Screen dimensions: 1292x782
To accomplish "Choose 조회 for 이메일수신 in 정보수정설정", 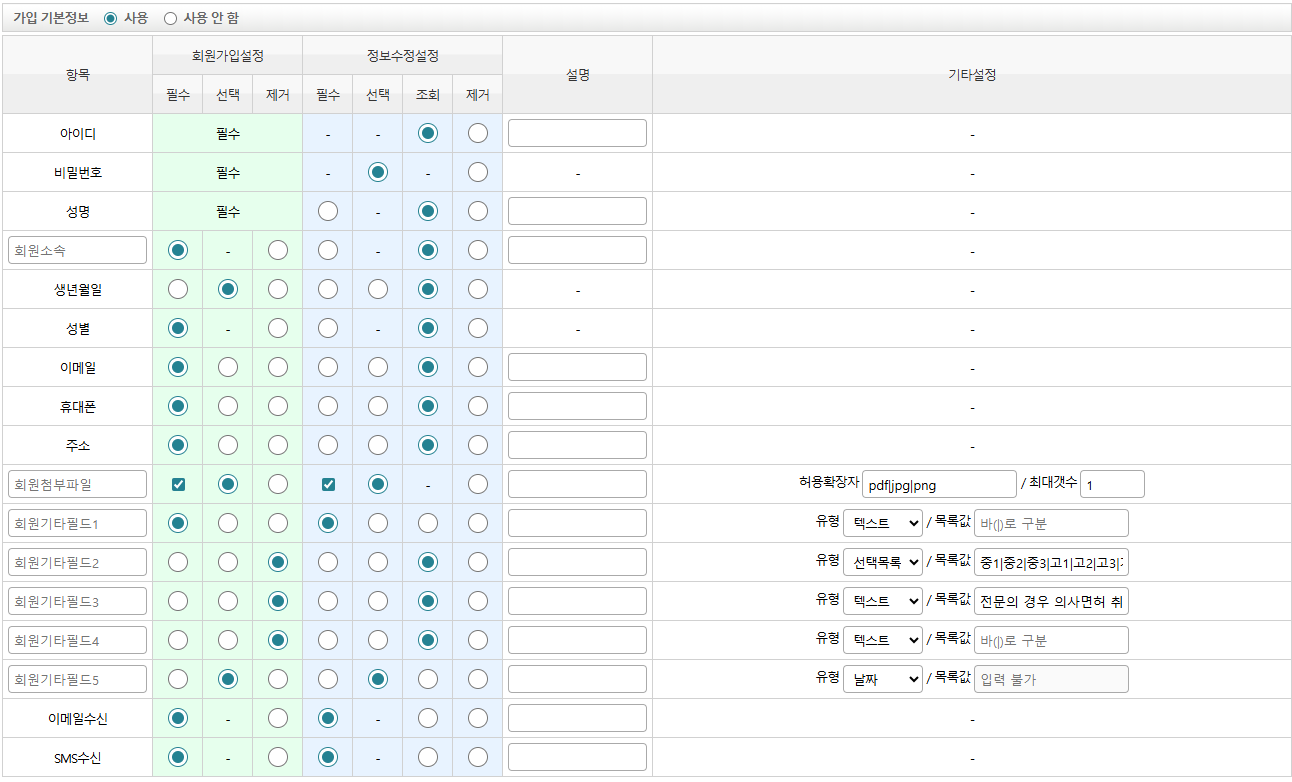I will click(428, 718).
